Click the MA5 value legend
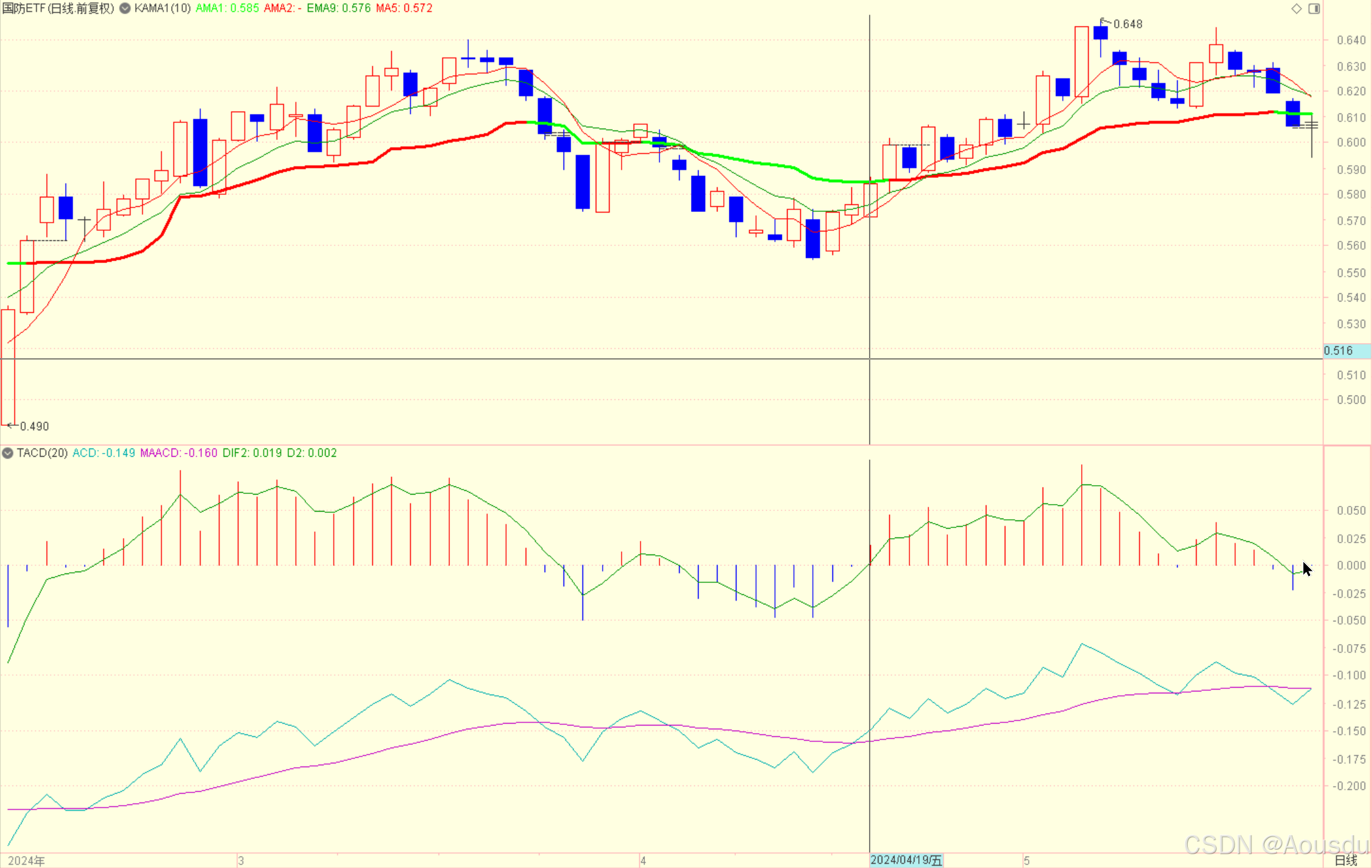The image size is (1372, 868). [x=404, y=8]
